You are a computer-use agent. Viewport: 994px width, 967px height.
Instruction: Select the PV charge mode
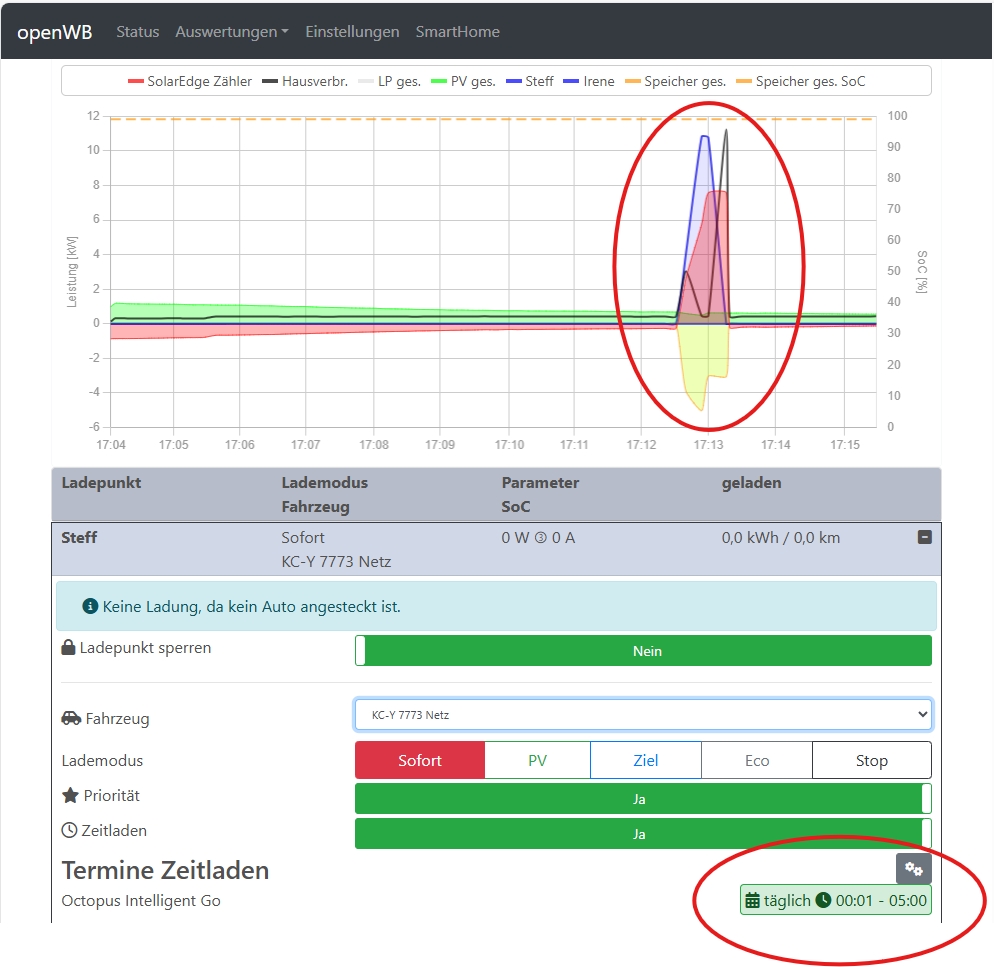pos(537,761)
